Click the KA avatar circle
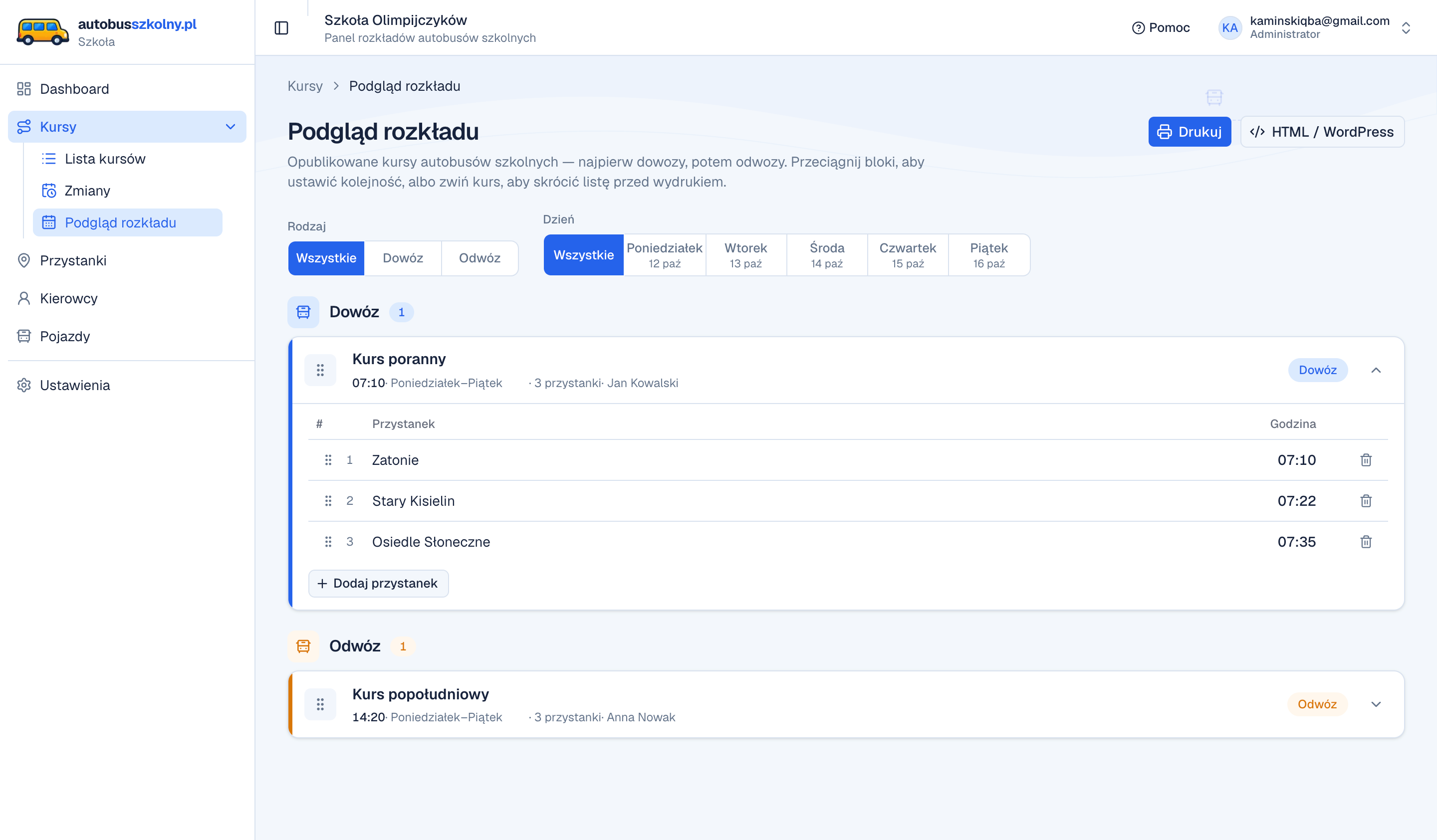Viewport: 1437px width, 840px height. 1229,28
